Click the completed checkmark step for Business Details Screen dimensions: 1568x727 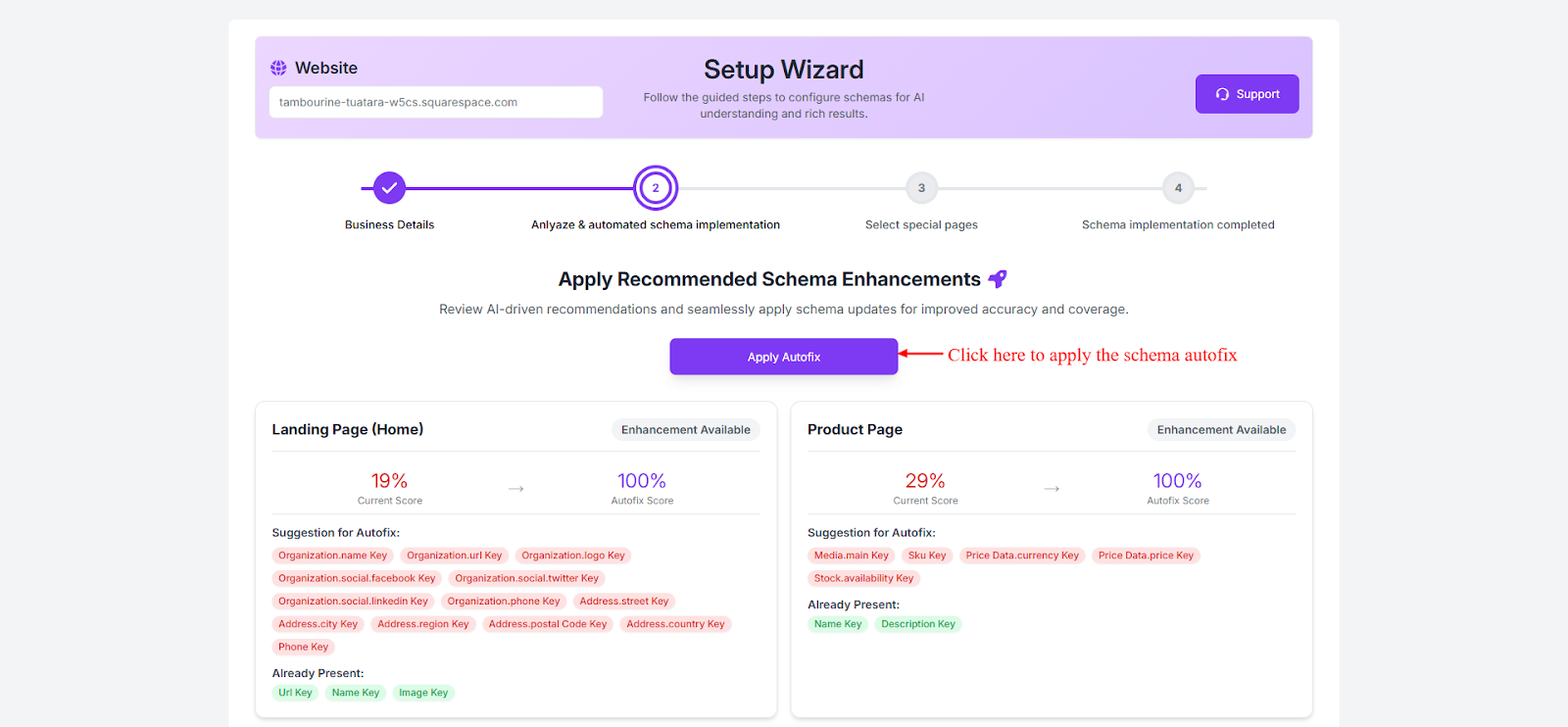389,188
